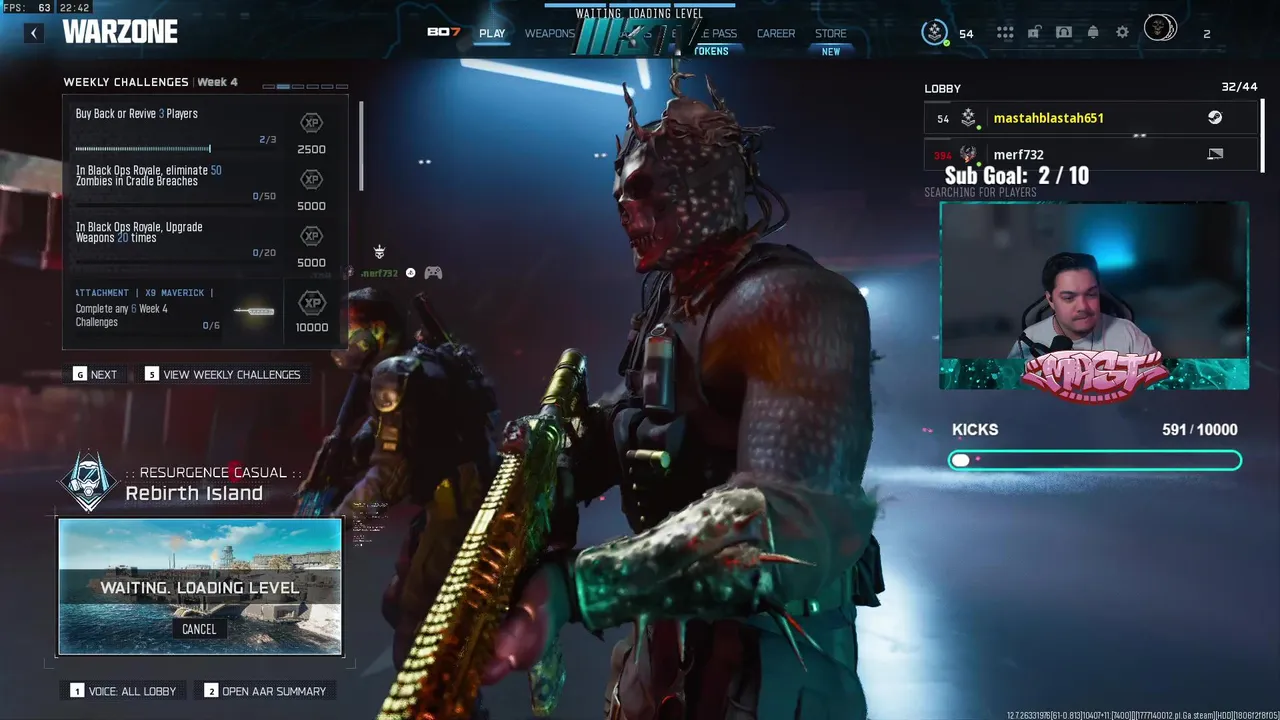1280x720 pixels.
Task: Go back using the arrow beside WARZONE
Action: [x=33, y=33]
